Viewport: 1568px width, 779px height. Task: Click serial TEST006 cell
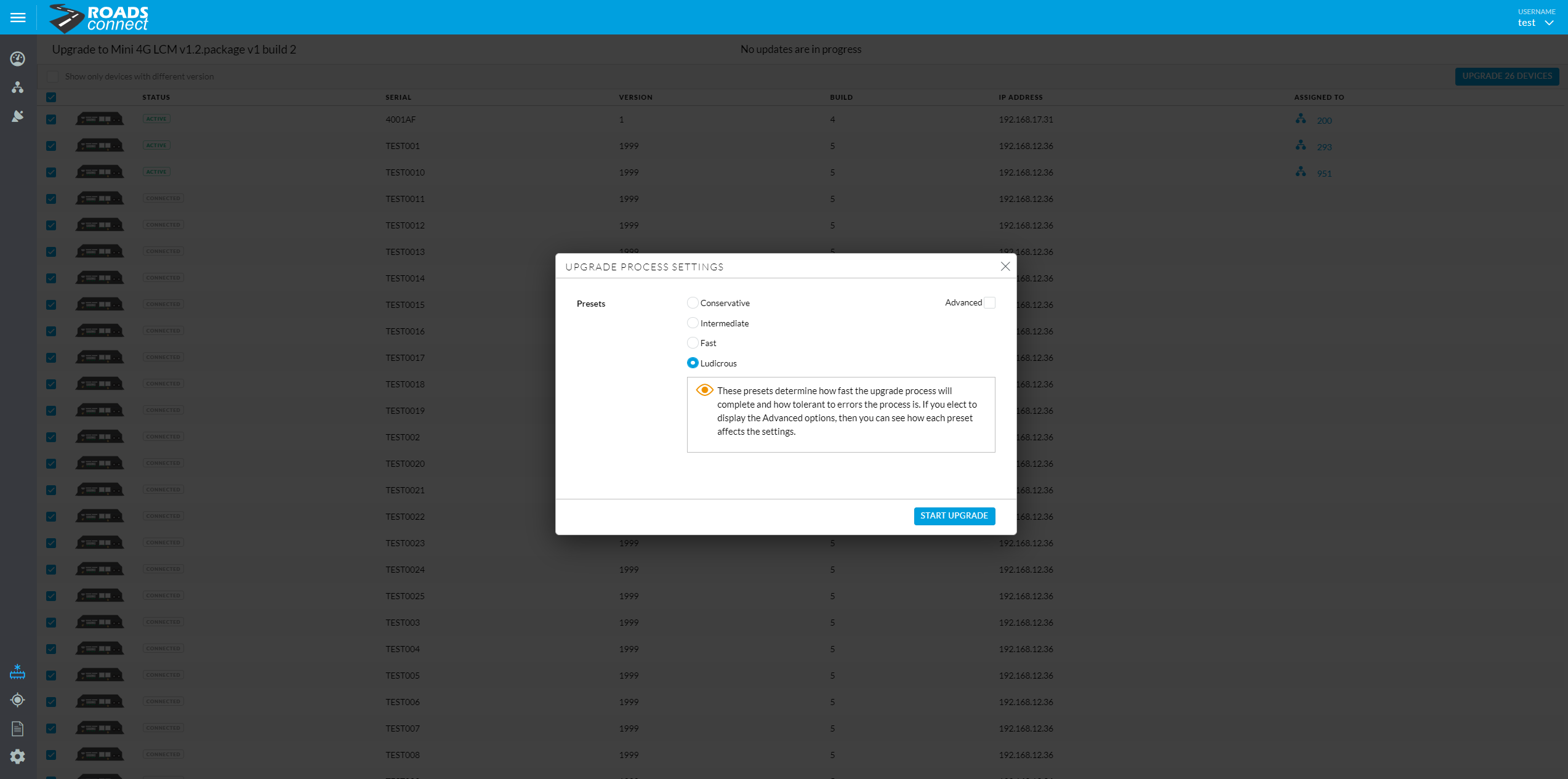point(403,702)
